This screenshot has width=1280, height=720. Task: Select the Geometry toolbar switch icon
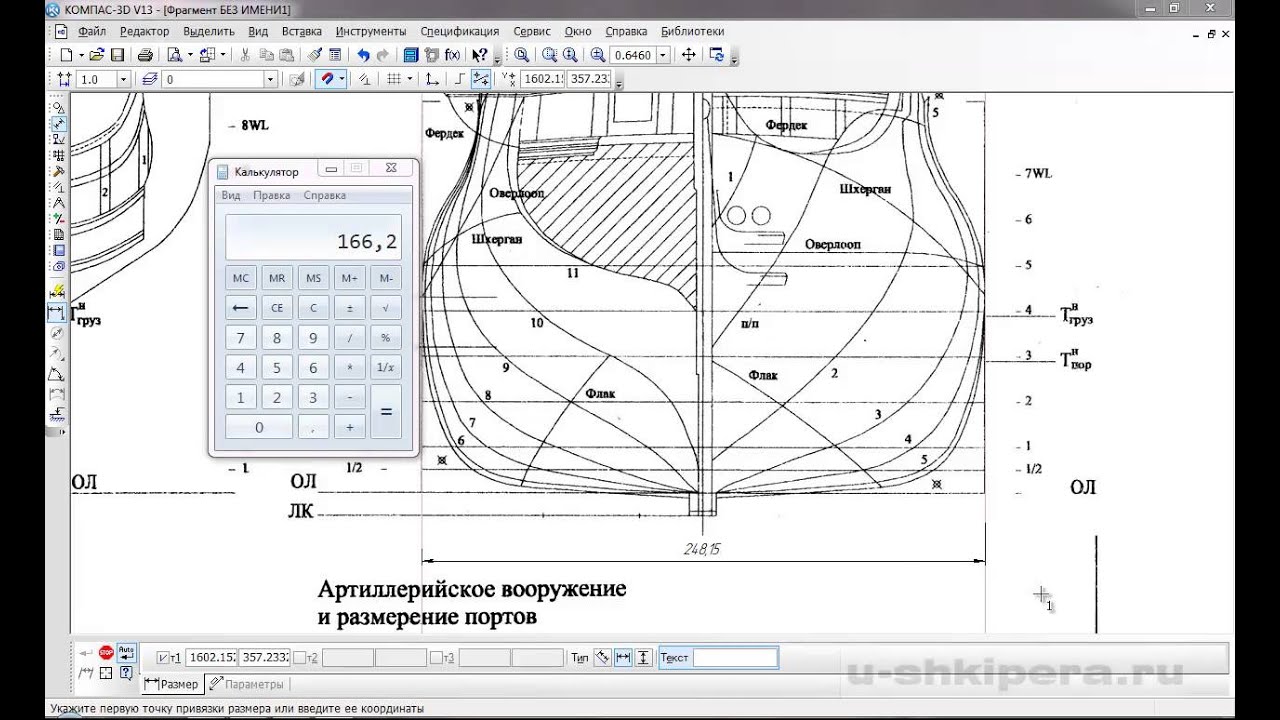click(x=59, y=107)
